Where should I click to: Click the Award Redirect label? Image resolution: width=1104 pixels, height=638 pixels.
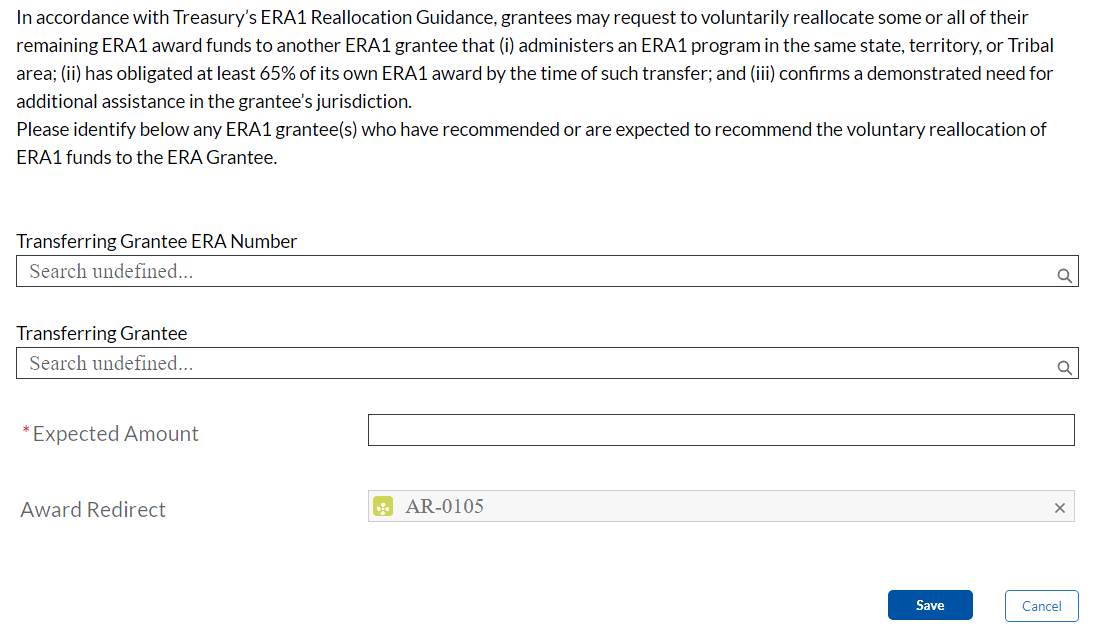(93, 510)
